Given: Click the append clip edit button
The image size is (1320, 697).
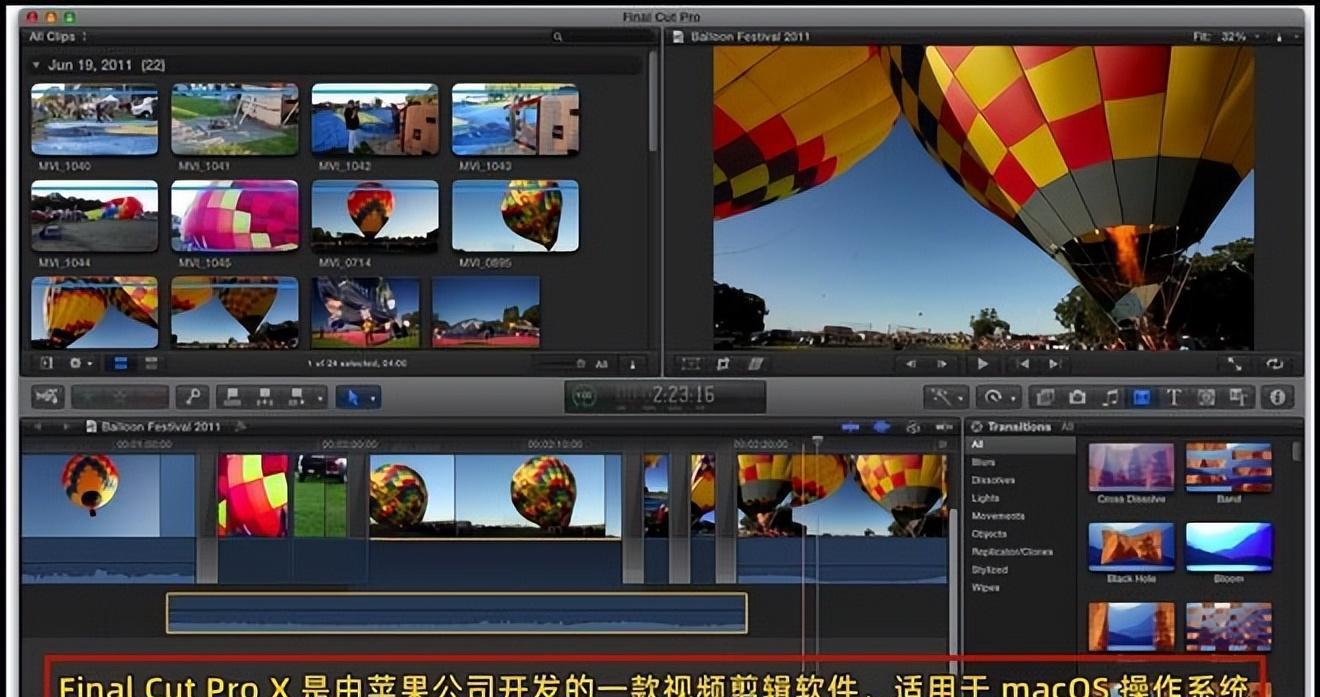Looking at the screenshot, I should point(295,397).
